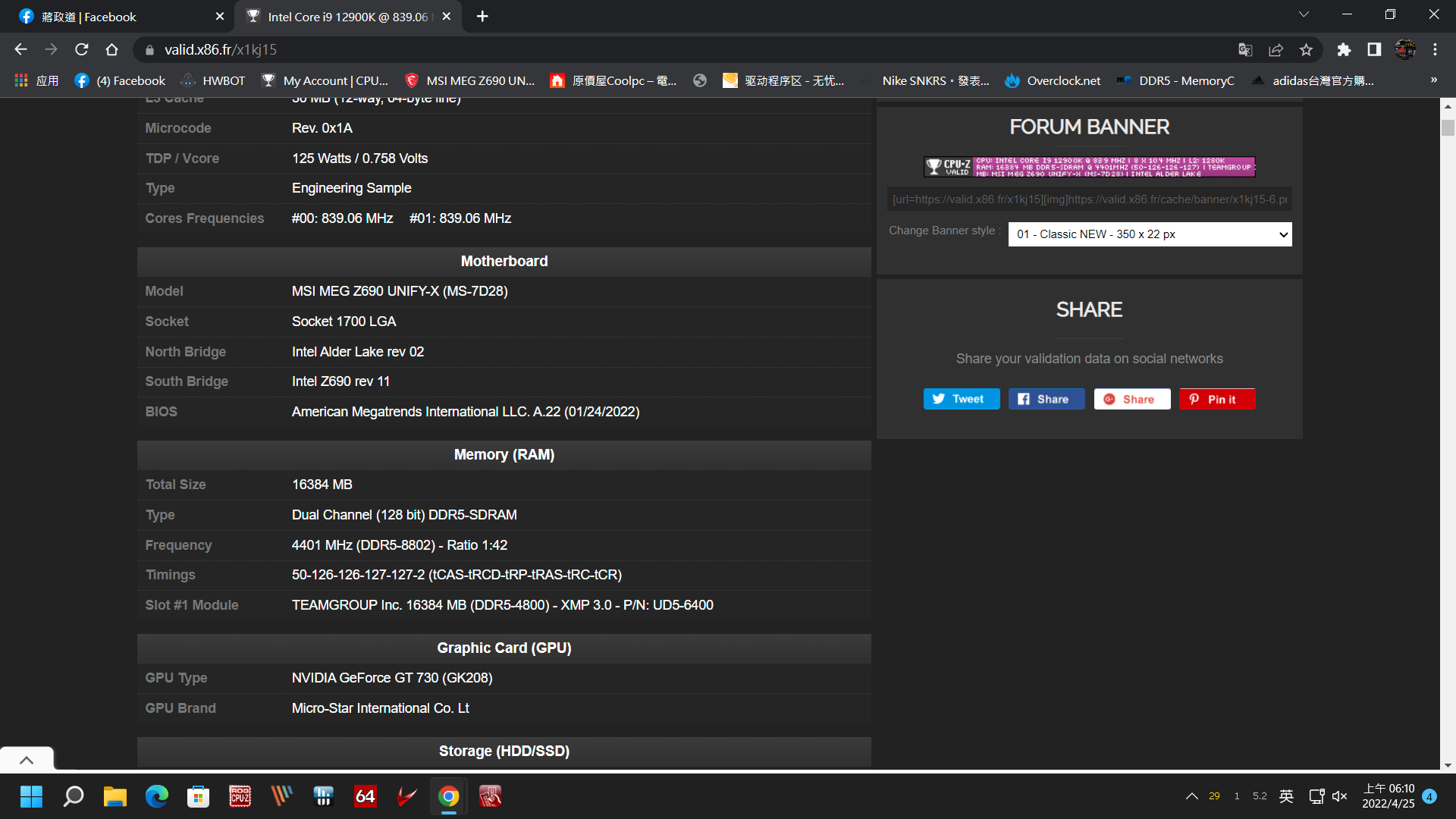Open the Overclock.net bookmark
This screenshot has height=819, width=1456.
[x=1053, y=80]
